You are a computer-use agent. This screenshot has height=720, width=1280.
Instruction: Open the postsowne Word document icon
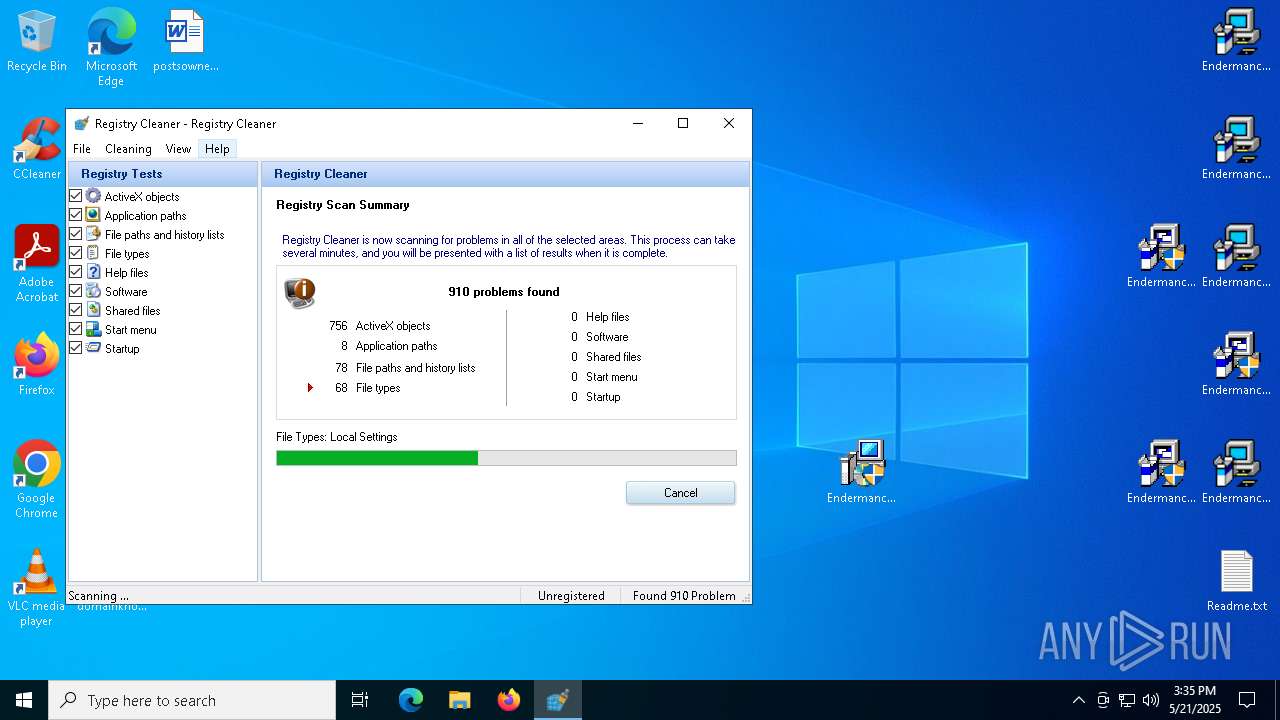pos(185,42)
